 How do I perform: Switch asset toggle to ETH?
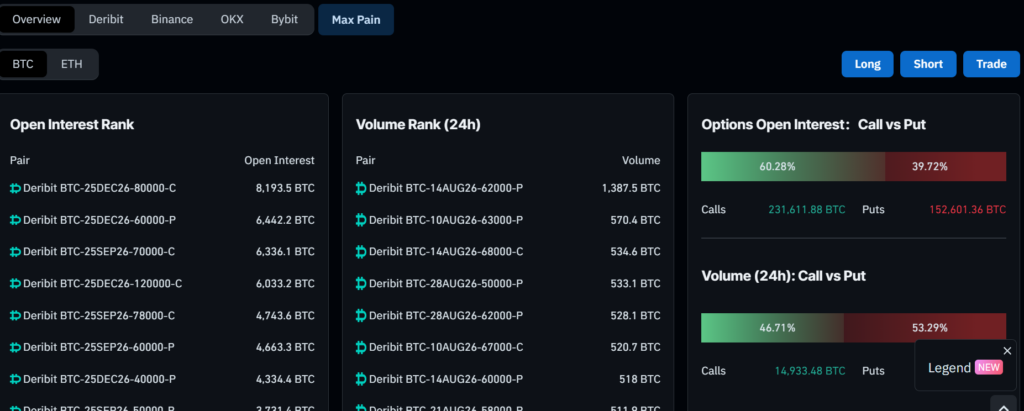(x=72, y=64)
